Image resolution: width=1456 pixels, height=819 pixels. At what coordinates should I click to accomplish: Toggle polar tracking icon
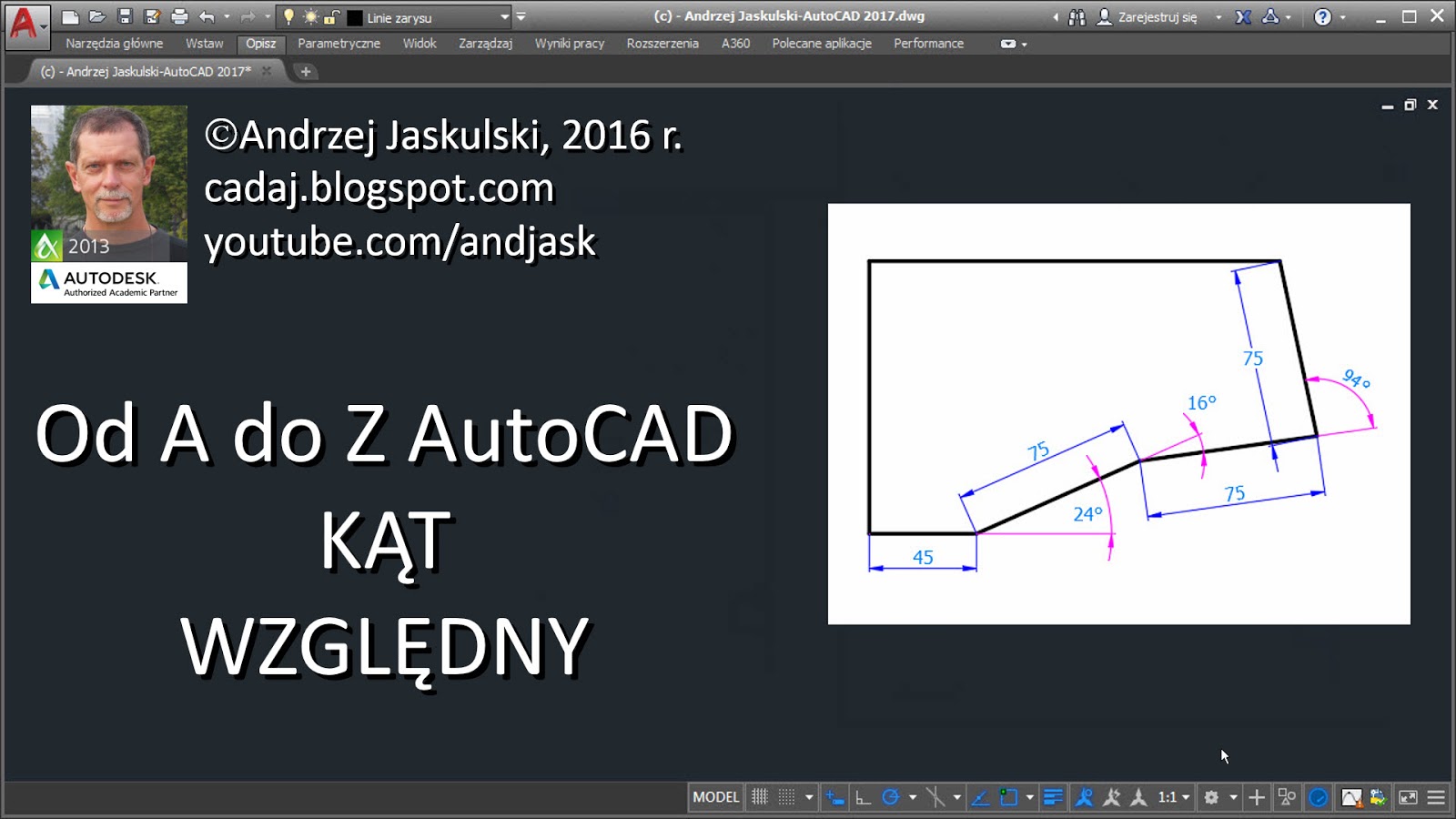(x=891, y=797)
